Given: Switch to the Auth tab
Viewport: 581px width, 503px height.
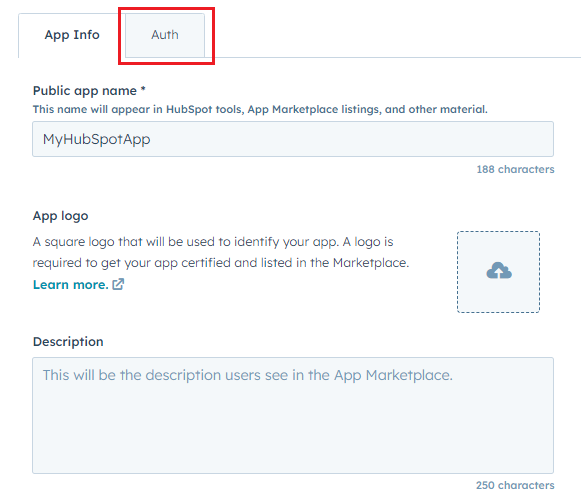Looking at the screenshot, I should 165,35.
